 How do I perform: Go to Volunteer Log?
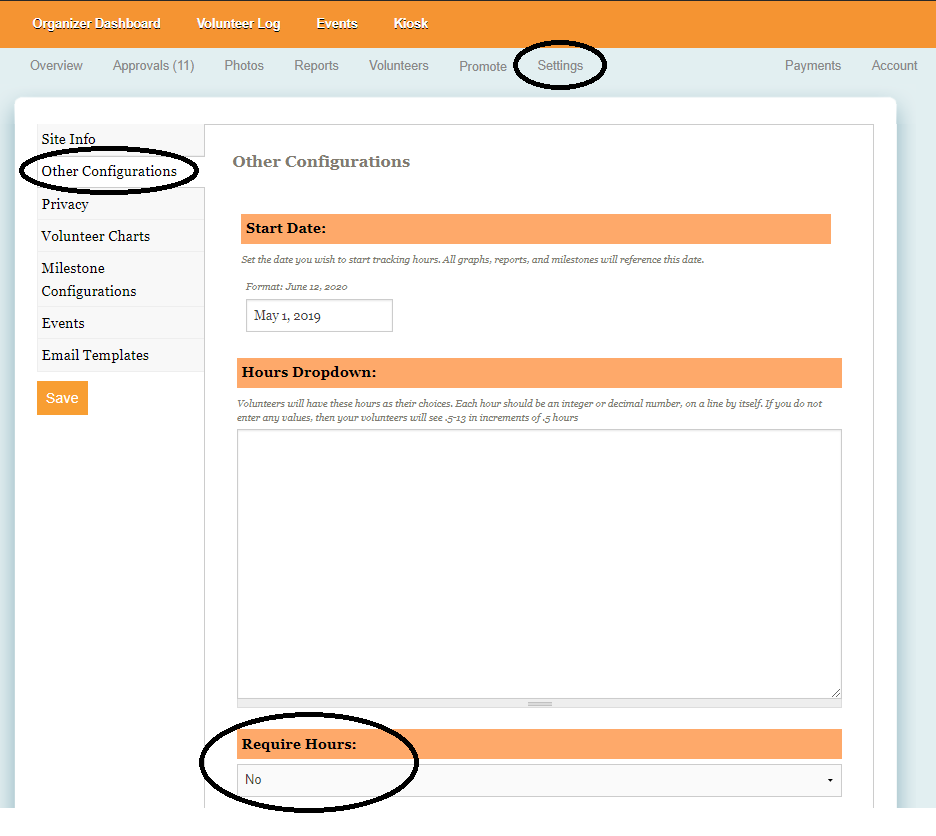[238, 23]
